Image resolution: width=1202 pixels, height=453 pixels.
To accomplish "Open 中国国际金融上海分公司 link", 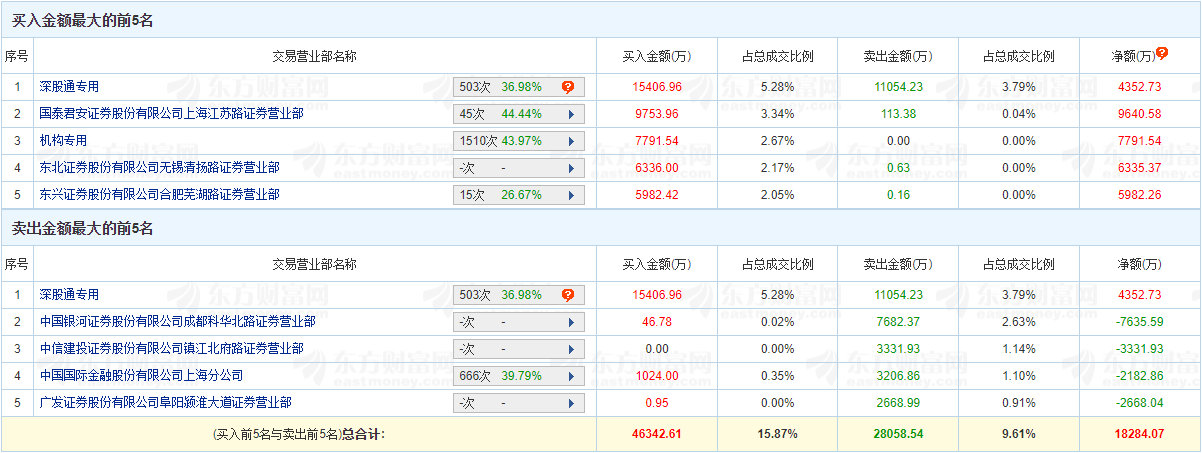I will (x=141, y=376).
